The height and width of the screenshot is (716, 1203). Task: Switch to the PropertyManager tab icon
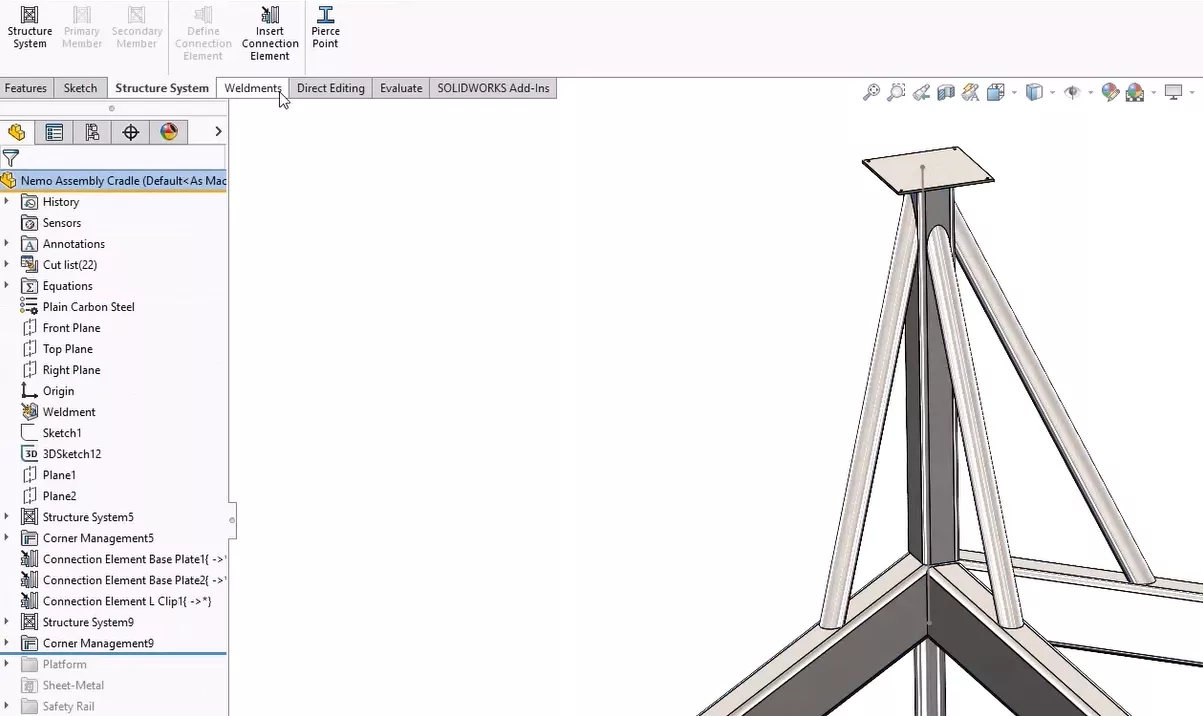[54, 131]
